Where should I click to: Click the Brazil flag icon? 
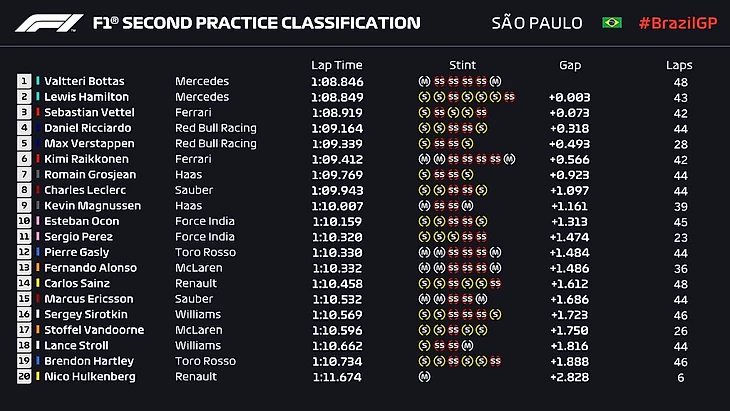(x=611, y=23)
